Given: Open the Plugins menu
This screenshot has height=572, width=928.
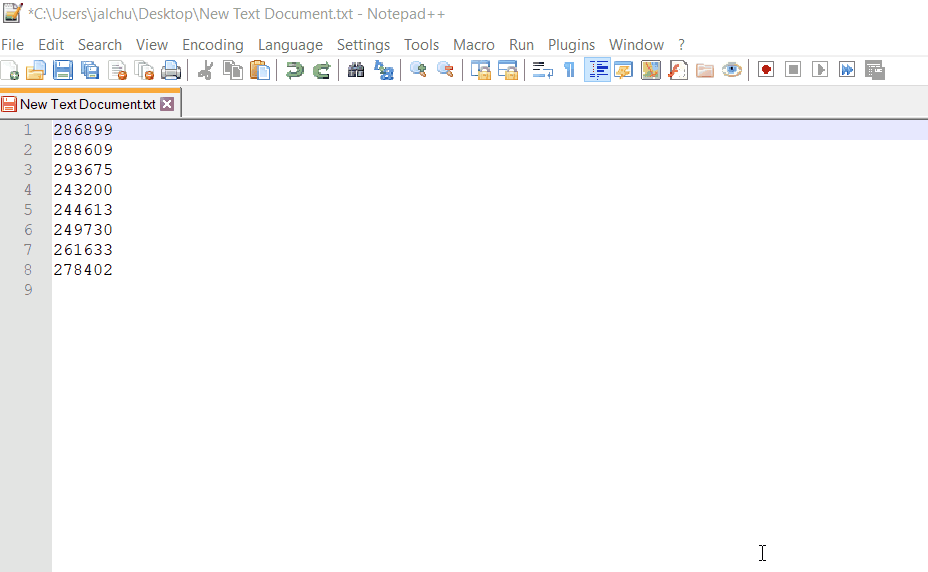Looking at the screenshot, I should [x=571, y=45].
